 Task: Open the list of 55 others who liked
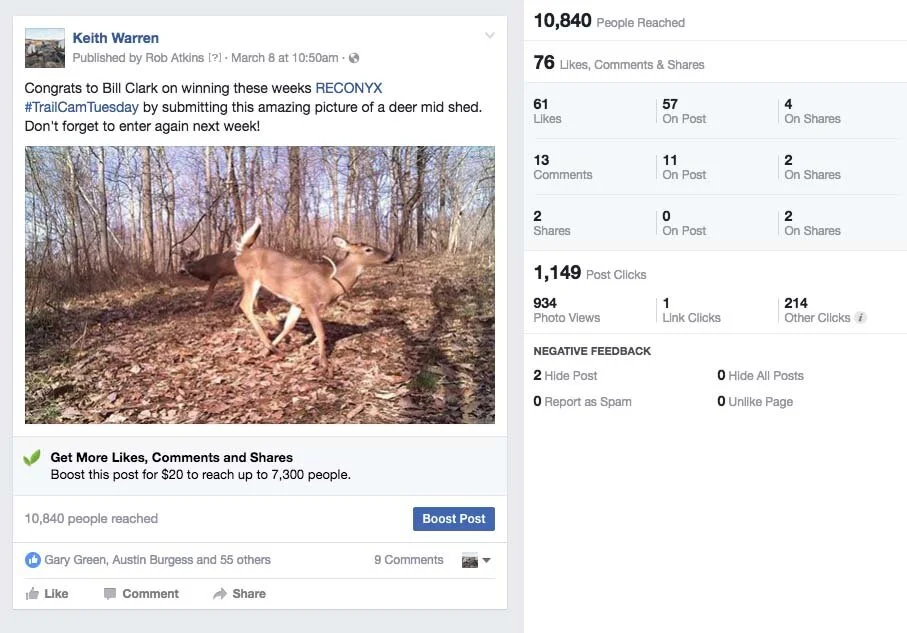point(246,560)
